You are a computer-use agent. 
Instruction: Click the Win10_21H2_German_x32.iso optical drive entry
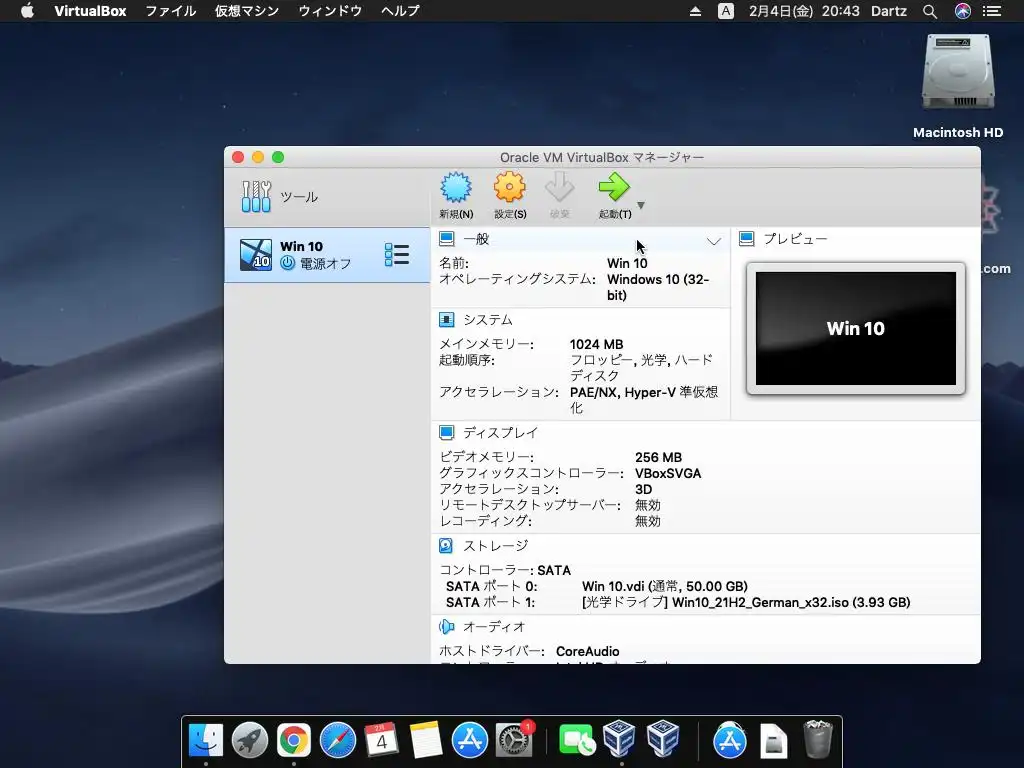(x=746, y=602)
